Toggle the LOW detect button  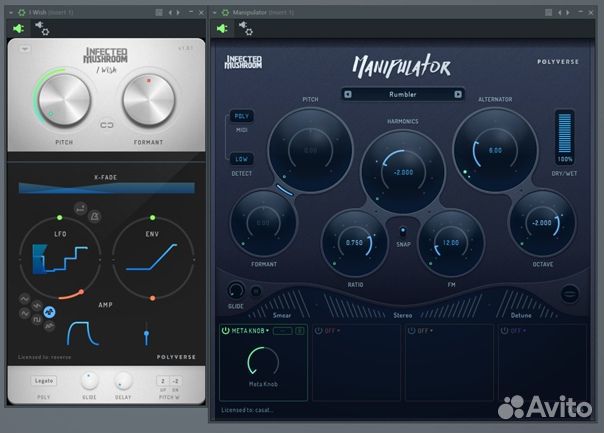click(x=242, y=159)
